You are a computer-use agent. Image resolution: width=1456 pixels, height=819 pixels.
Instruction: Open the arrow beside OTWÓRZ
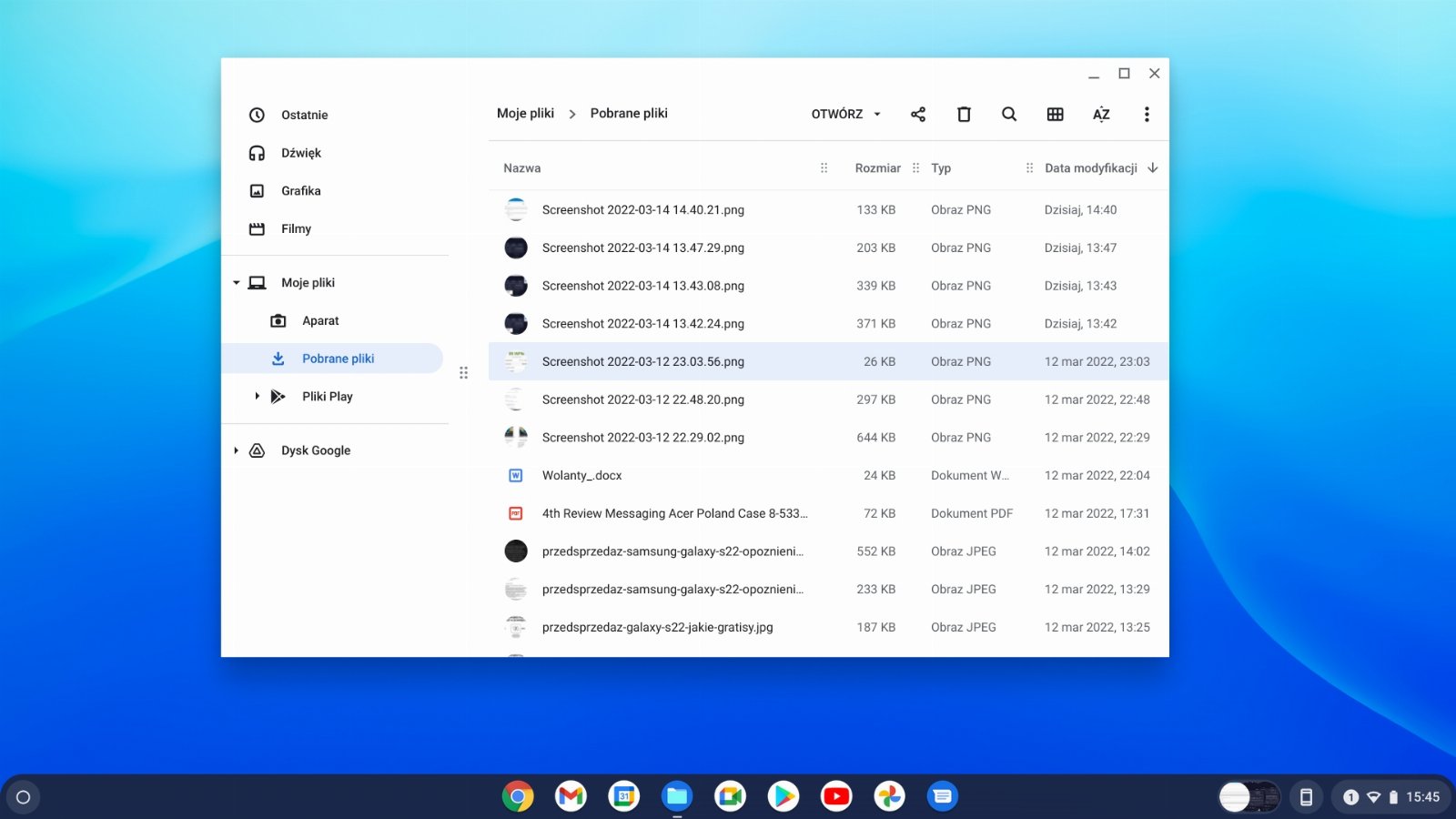pos(877,114)
